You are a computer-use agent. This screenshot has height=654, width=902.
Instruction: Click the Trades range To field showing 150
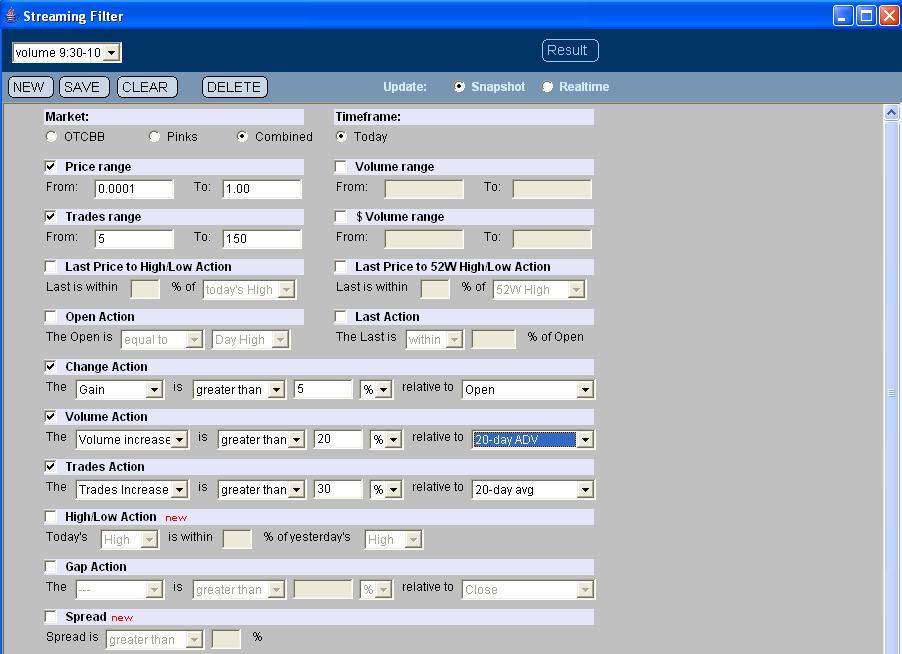[262, 239]
